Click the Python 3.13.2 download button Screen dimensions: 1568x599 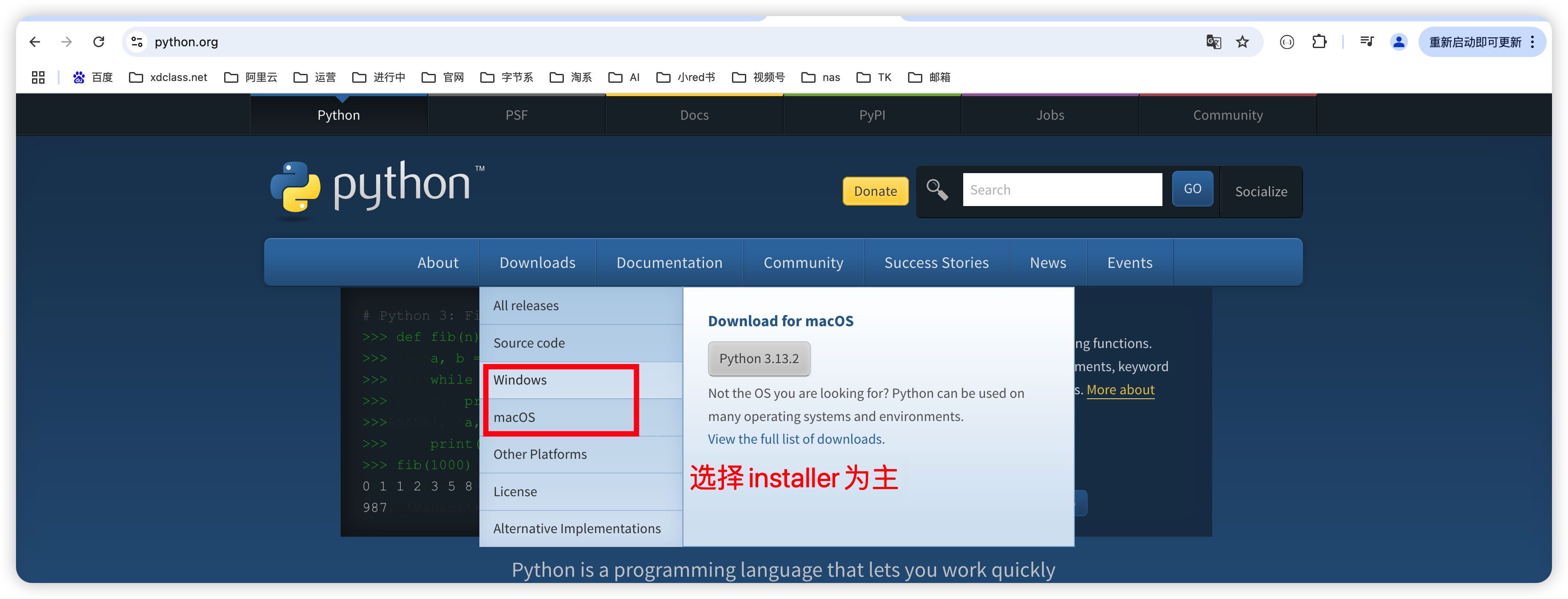point(759,359)
